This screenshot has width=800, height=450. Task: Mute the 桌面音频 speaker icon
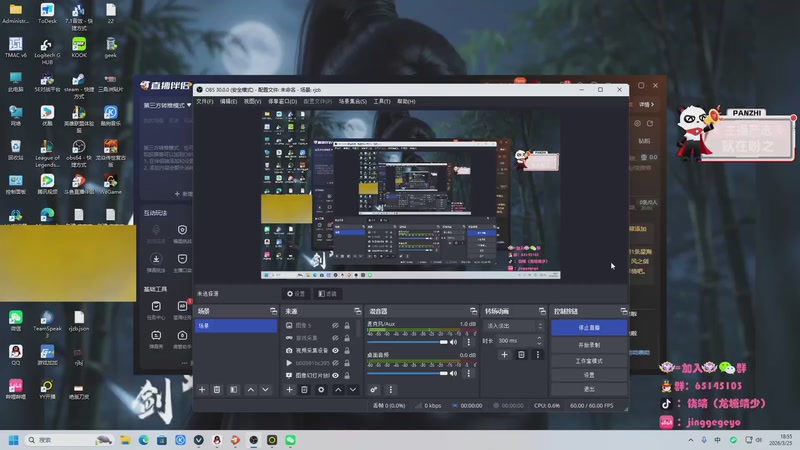(x=453, y=373)
